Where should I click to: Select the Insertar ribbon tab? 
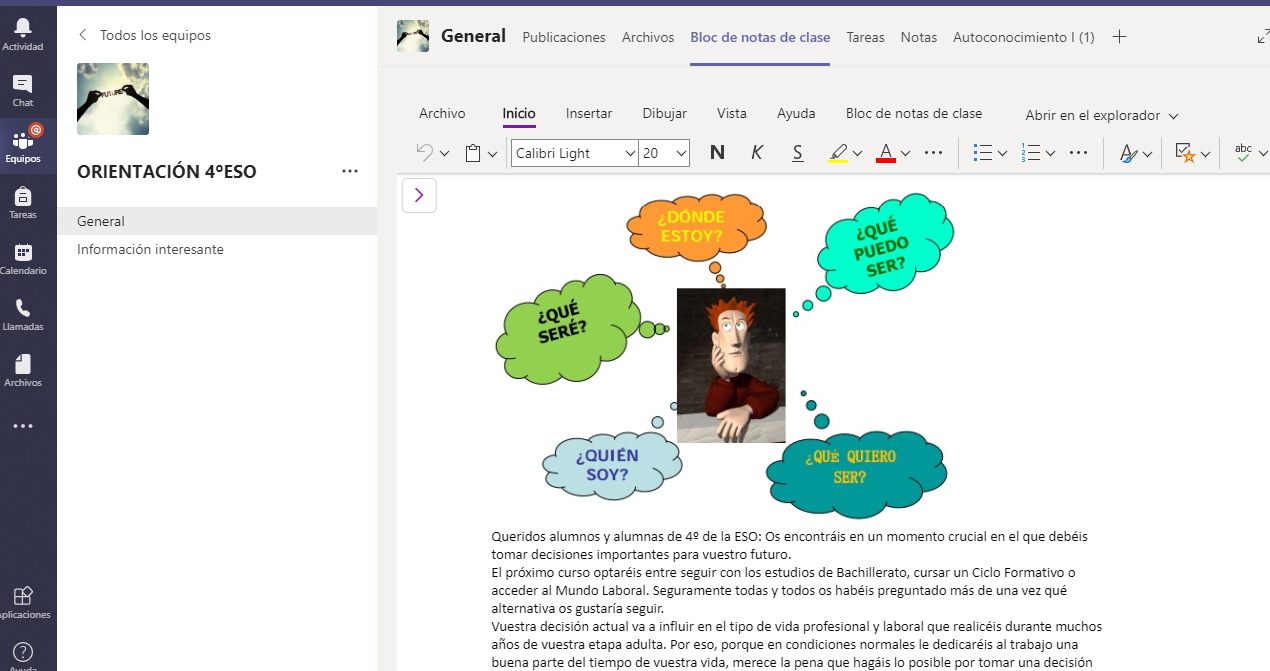[x=589, y=114]
